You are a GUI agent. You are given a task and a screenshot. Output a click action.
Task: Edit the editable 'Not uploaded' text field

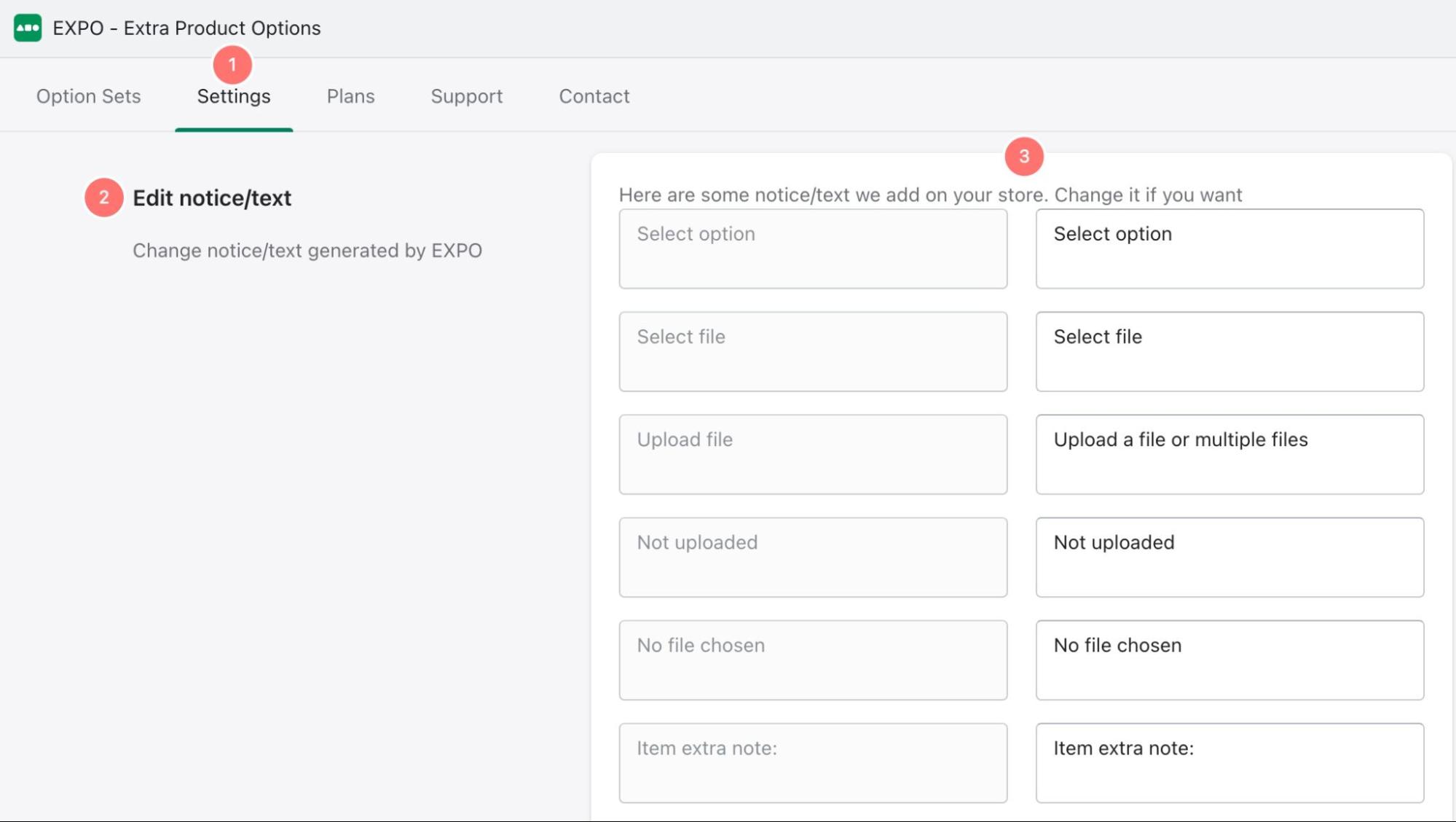tap(1229, 557)
